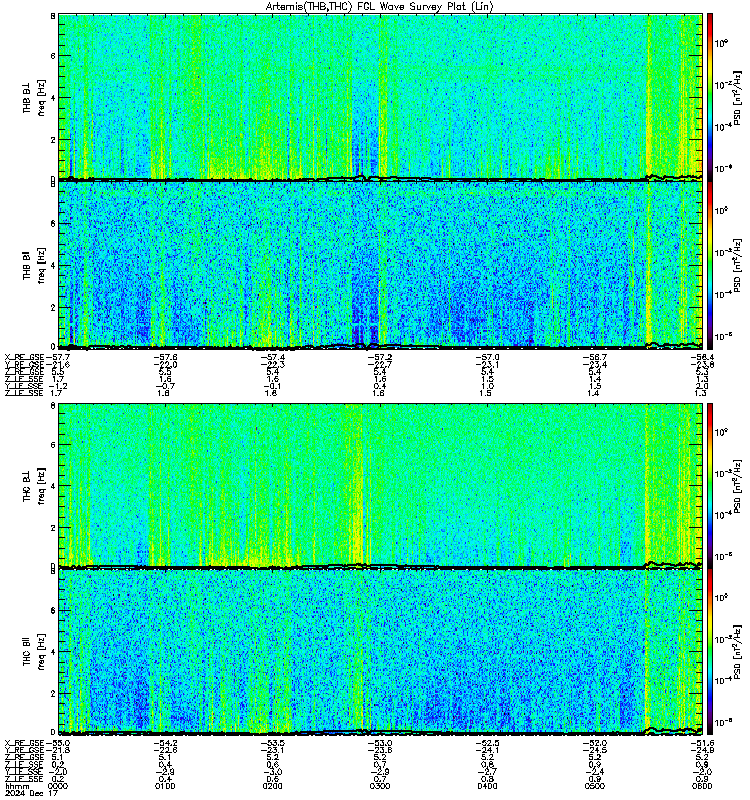
Task: Click the PSD [nT²/Hz] label of the THC B∥ color bar
Action: pos(737,652)
